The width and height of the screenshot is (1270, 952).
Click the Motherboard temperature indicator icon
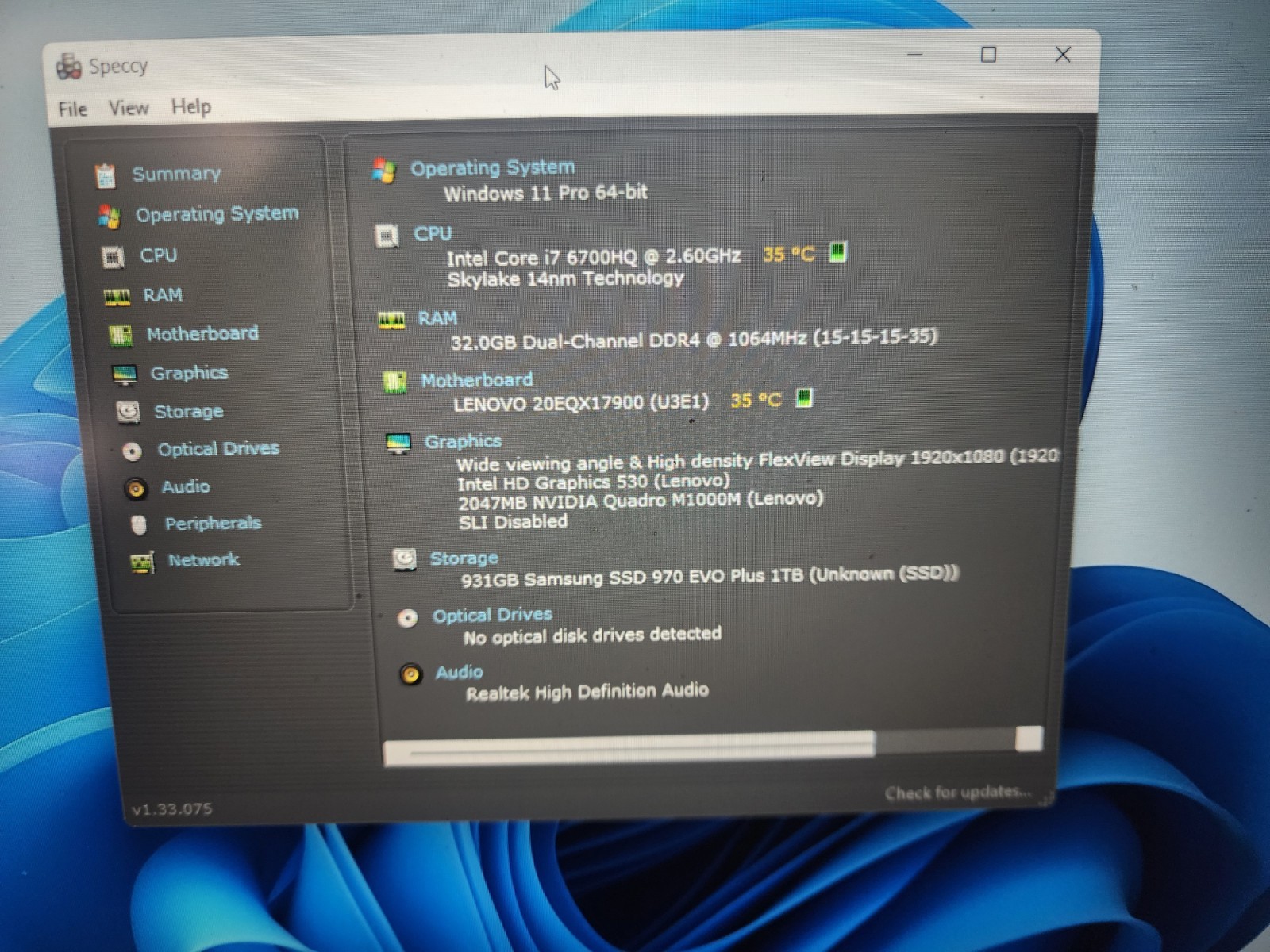point(804,397)
